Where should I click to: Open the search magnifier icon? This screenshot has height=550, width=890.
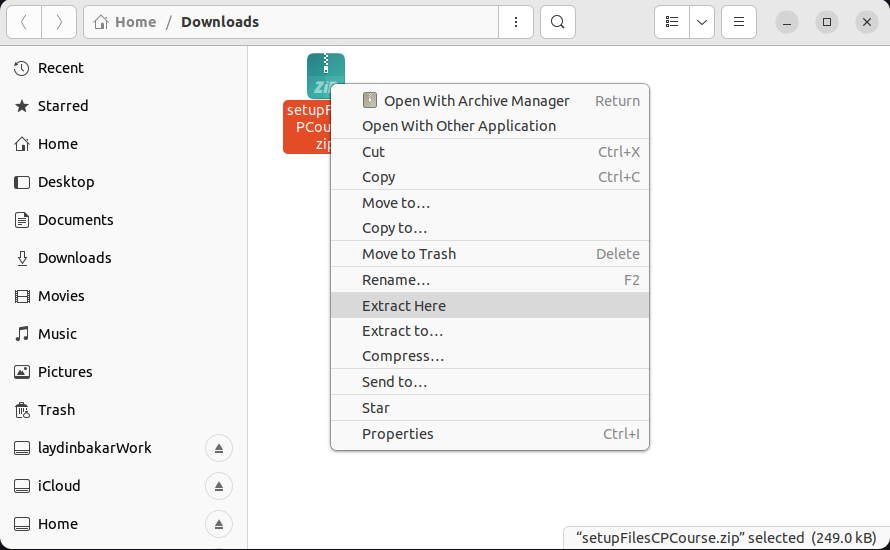pos(558,22)
